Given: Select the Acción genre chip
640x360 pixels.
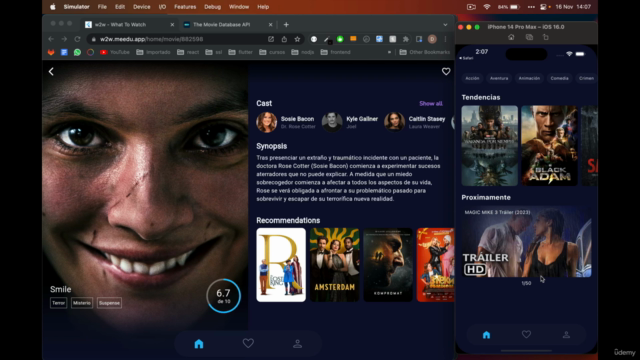Looking at the screenshot, I should 472,78.
